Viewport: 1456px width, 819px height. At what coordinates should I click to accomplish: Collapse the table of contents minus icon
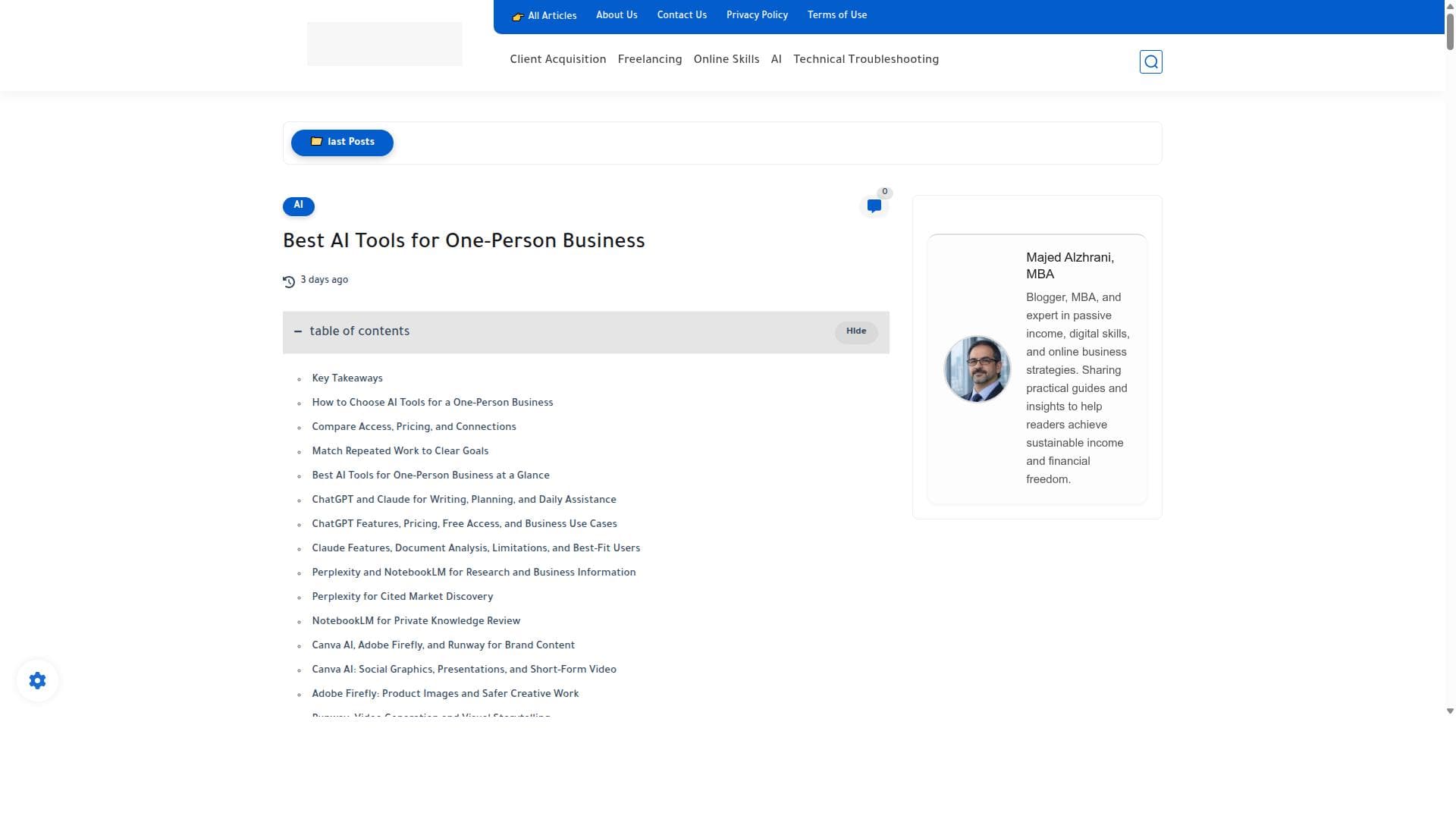298,331
